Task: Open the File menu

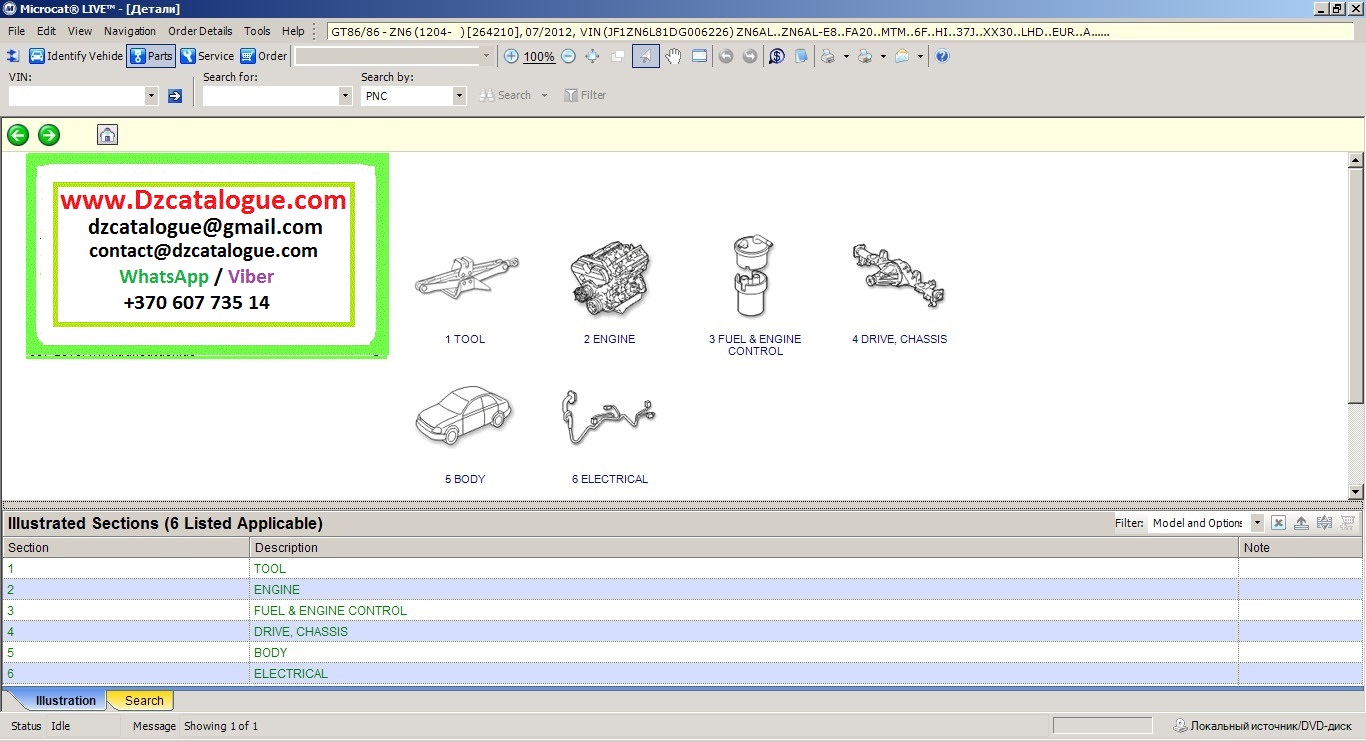Action: click(x=17, y=31)
